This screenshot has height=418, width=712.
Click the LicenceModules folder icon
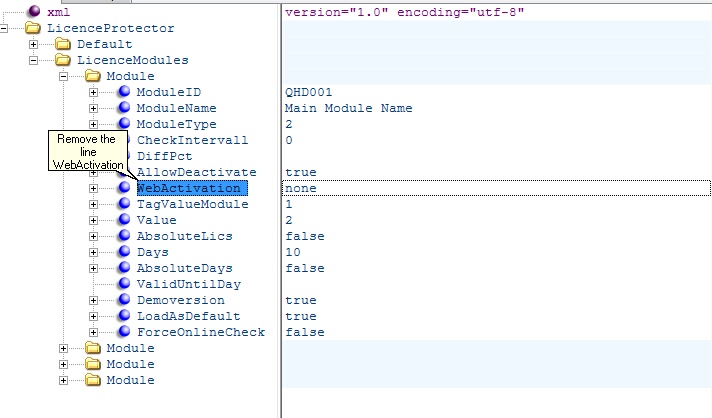(x=63, y=60)
